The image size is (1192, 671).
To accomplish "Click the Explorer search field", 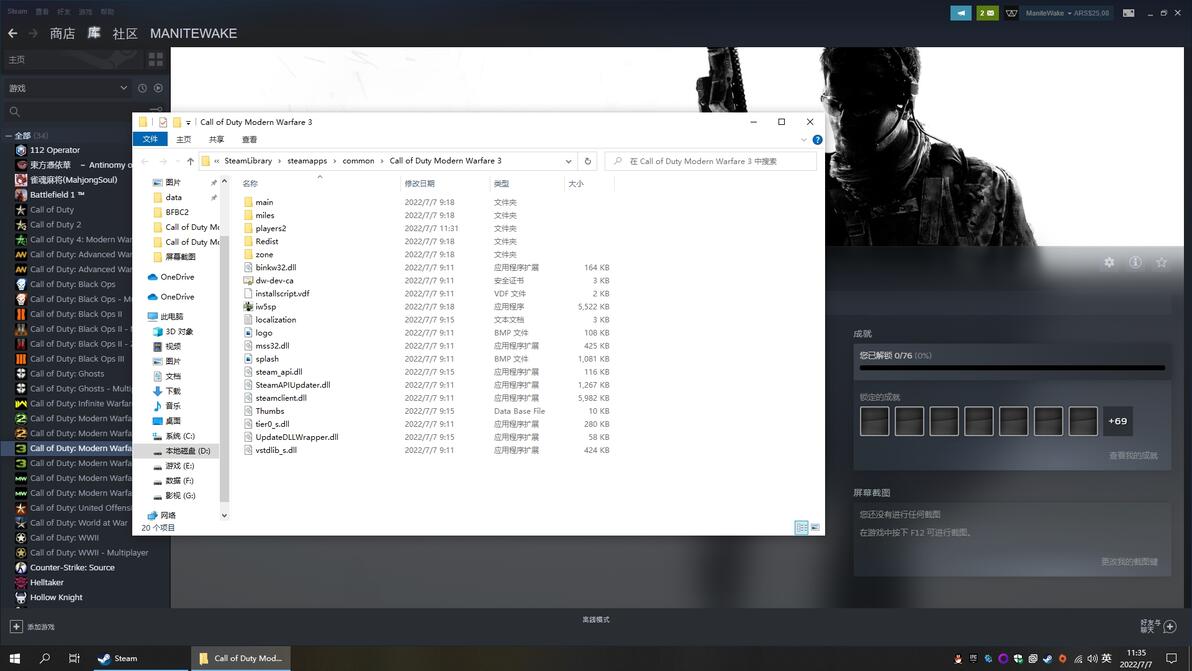I will click(x=711, y=161).
